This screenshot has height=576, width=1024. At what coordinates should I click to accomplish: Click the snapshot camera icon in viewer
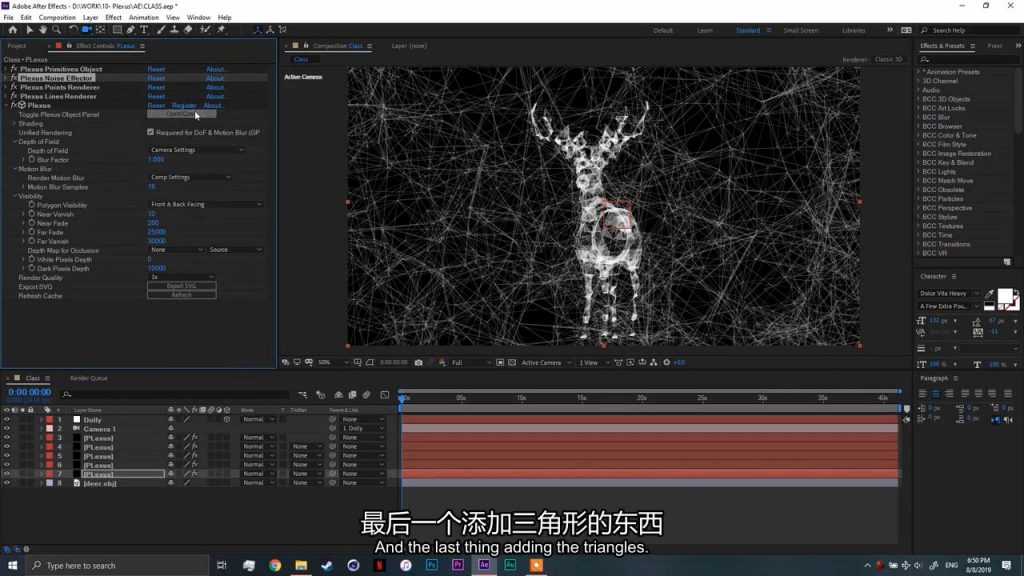click(419, 362)
